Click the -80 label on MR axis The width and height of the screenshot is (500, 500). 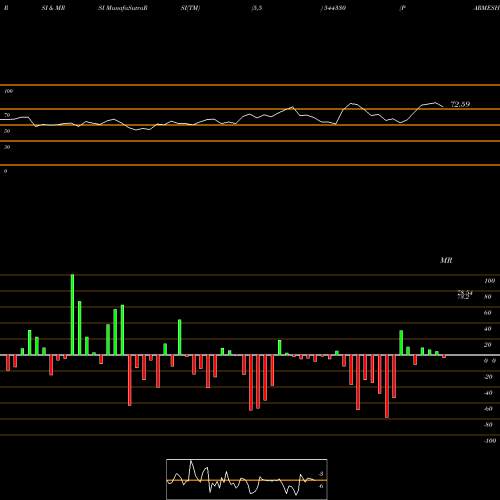[x=488, y=425]
